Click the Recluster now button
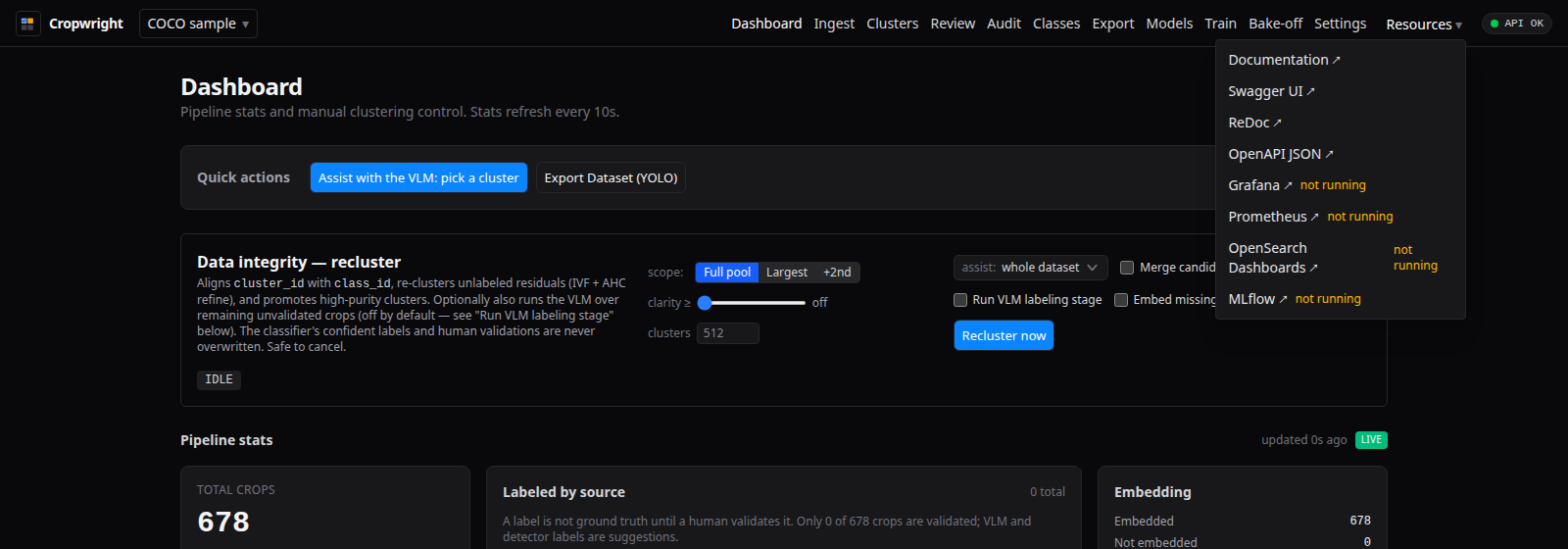This screenshot has height=549, width=1568. click(x=1004, y=335)
